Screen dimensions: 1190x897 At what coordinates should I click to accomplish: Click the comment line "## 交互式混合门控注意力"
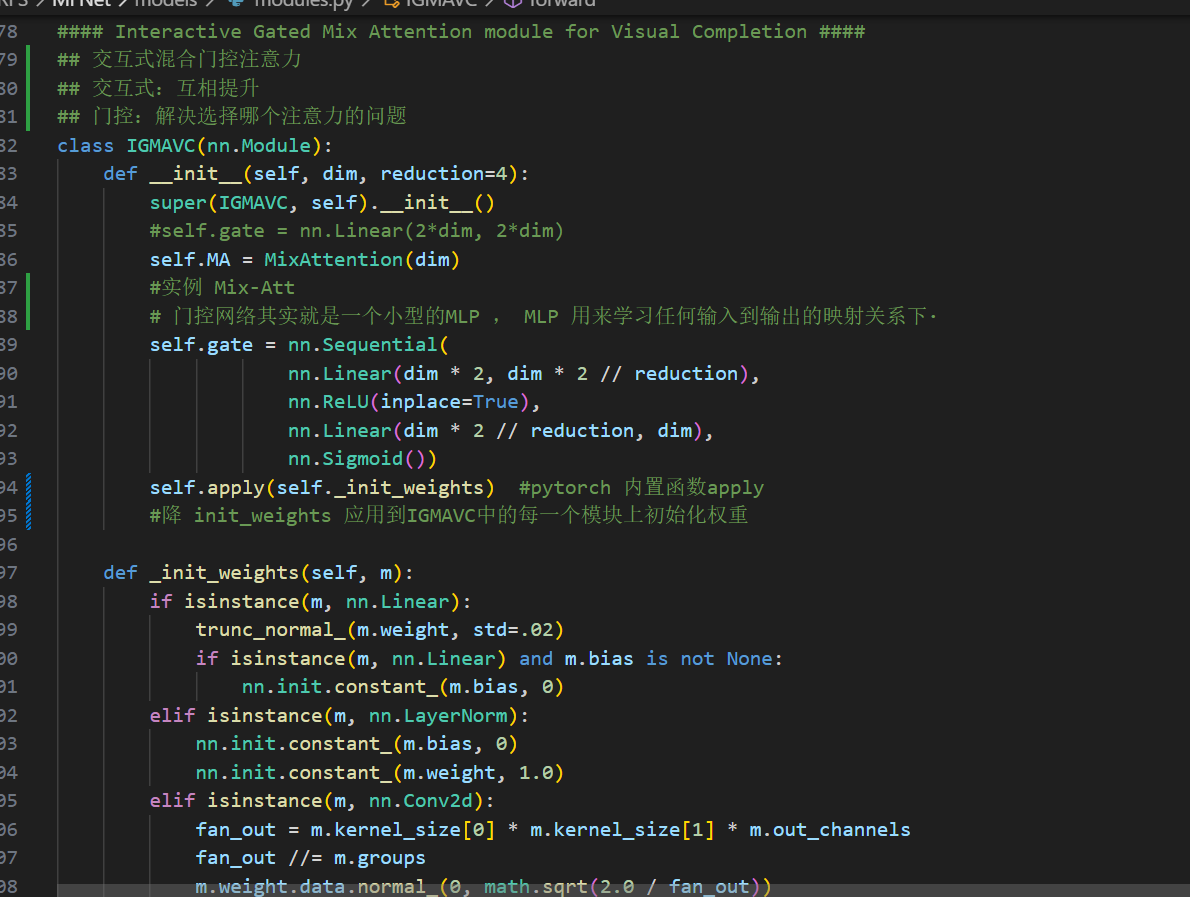180,60
